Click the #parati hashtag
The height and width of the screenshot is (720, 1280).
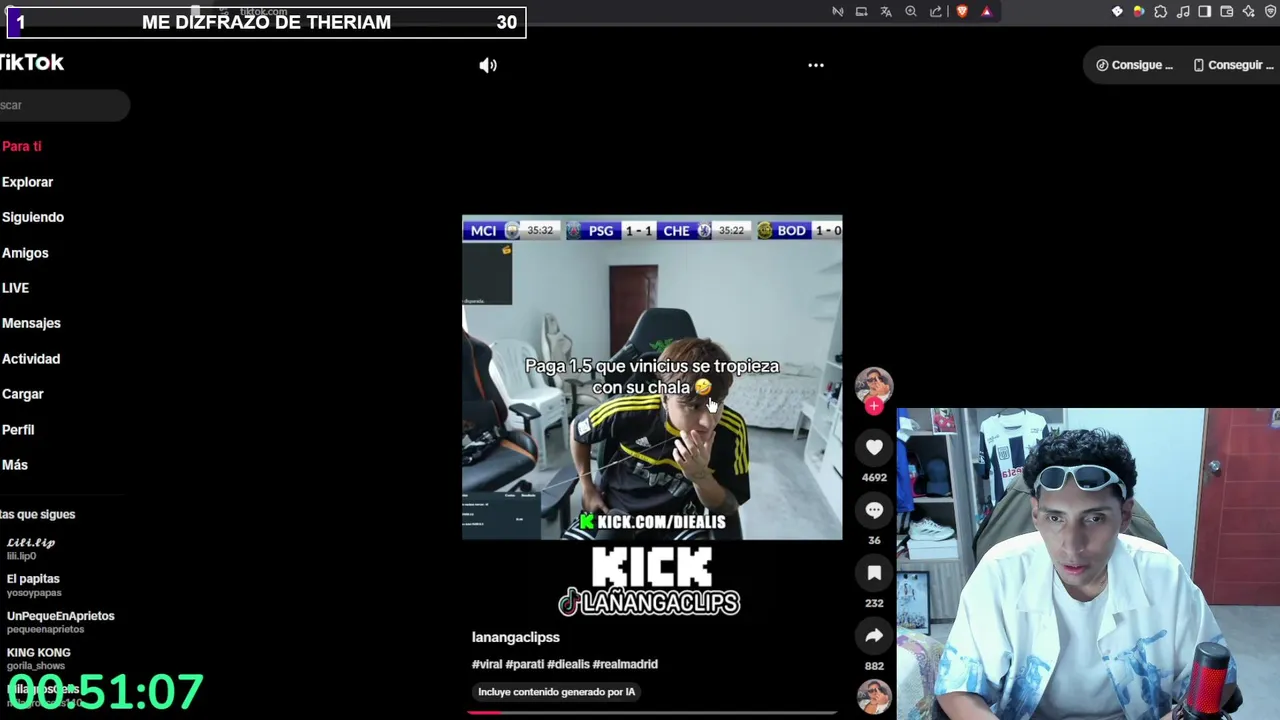point(525,664)
